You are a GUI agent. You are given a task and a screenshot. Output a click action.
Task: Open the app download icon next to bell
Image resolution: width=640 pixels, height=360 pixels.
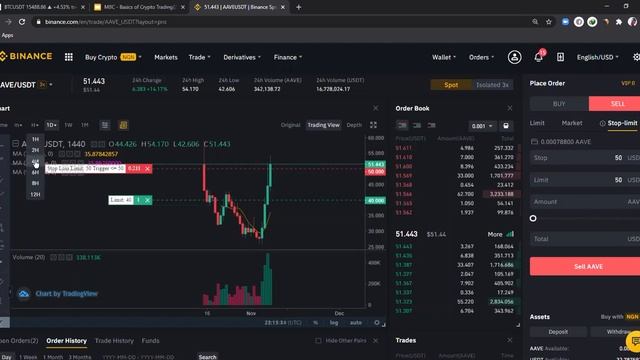click(560, 57)
